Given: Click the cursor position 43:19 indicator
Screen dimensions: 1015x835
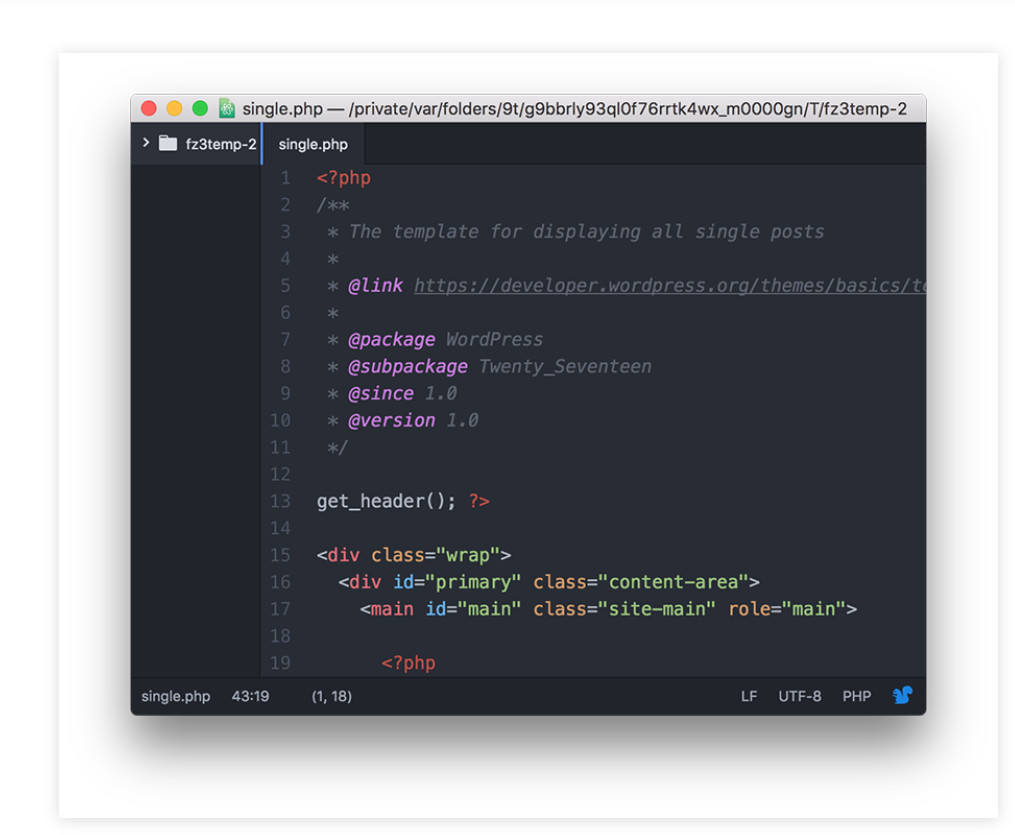Looking at the screenshot, I should point(251,695).
